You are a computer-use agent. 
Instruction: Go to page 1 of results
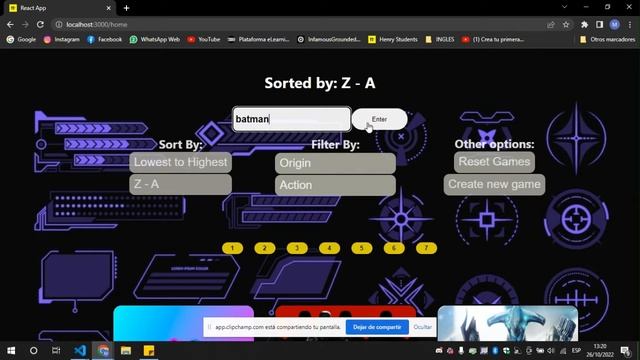232,248
